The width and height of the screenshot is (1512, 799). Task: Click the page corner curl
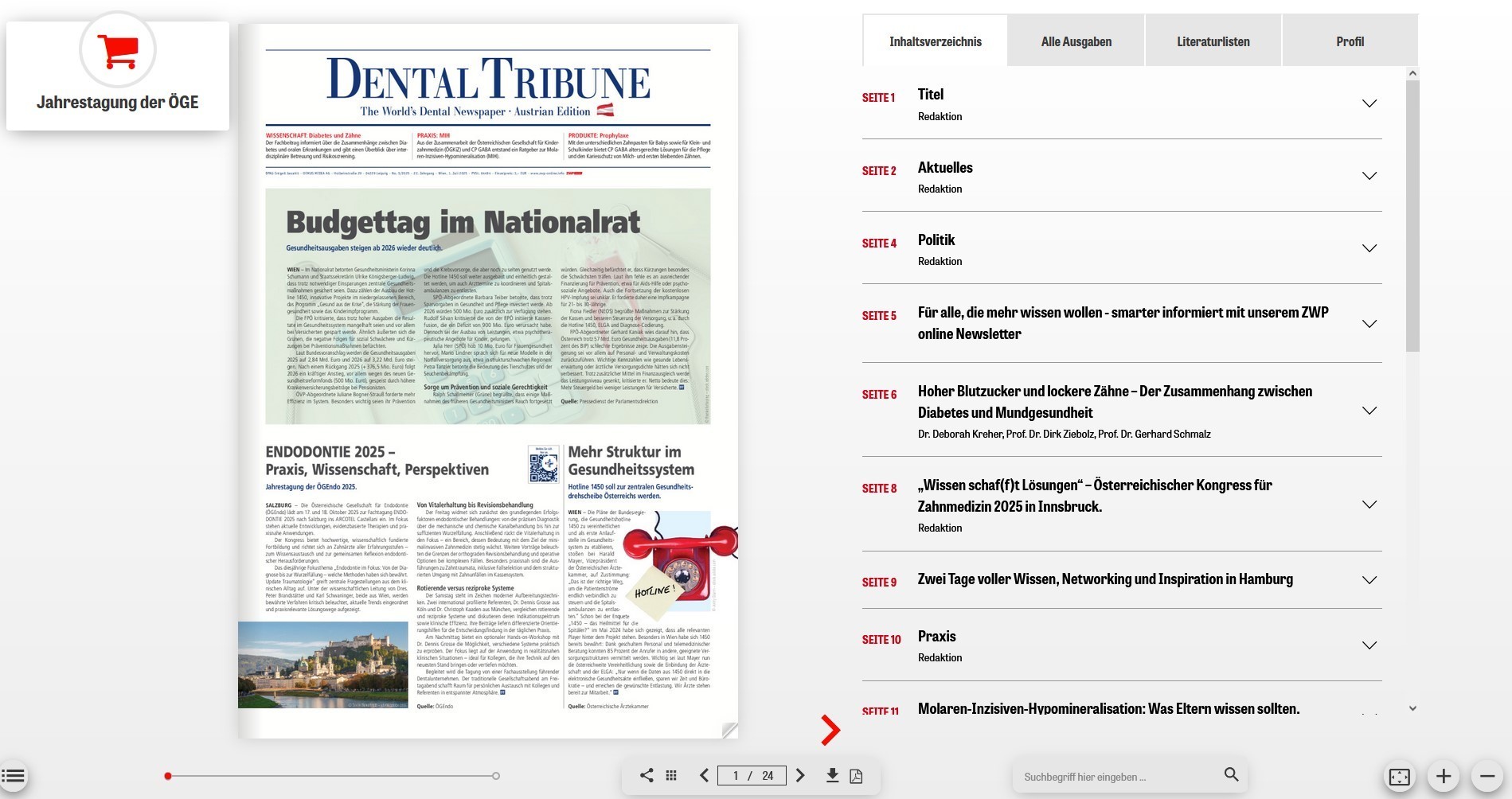(x=729, y=730)
